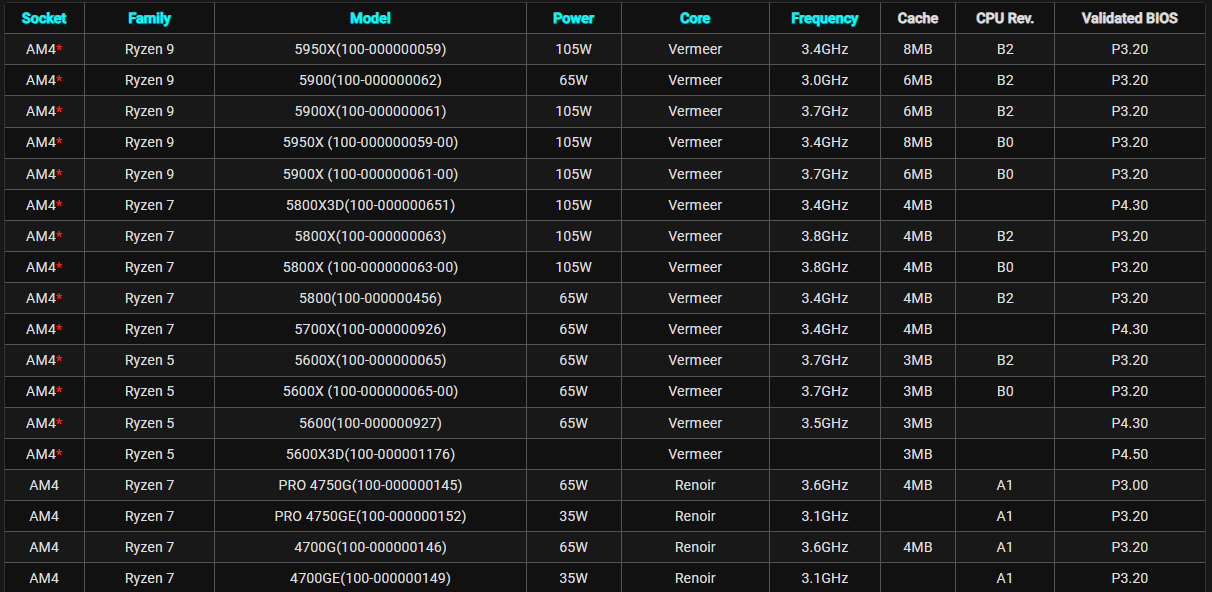The width and height of the screenshot is (1212, 592).
Task: Click P4.30 BIOS in the 5800X3D row
Action: tap(1130, 205)
